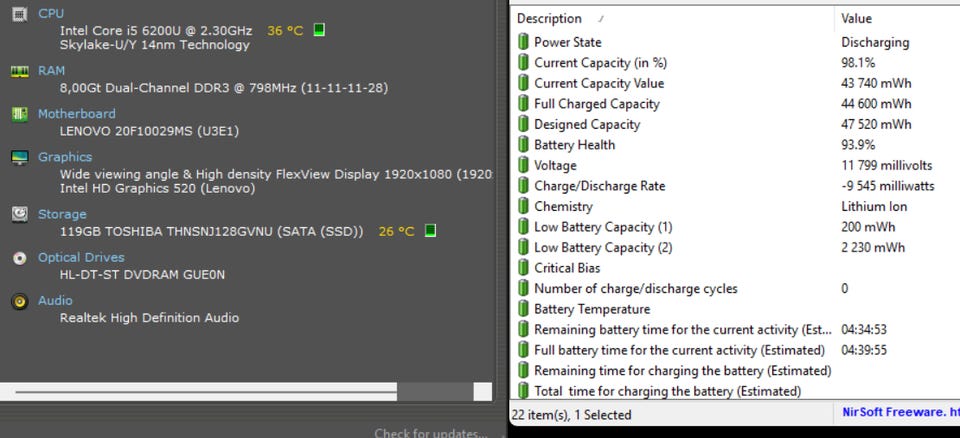Open the CPU section heading
Image resolution: width=960 pixels, height=438 pixels.
coord(51,13)
